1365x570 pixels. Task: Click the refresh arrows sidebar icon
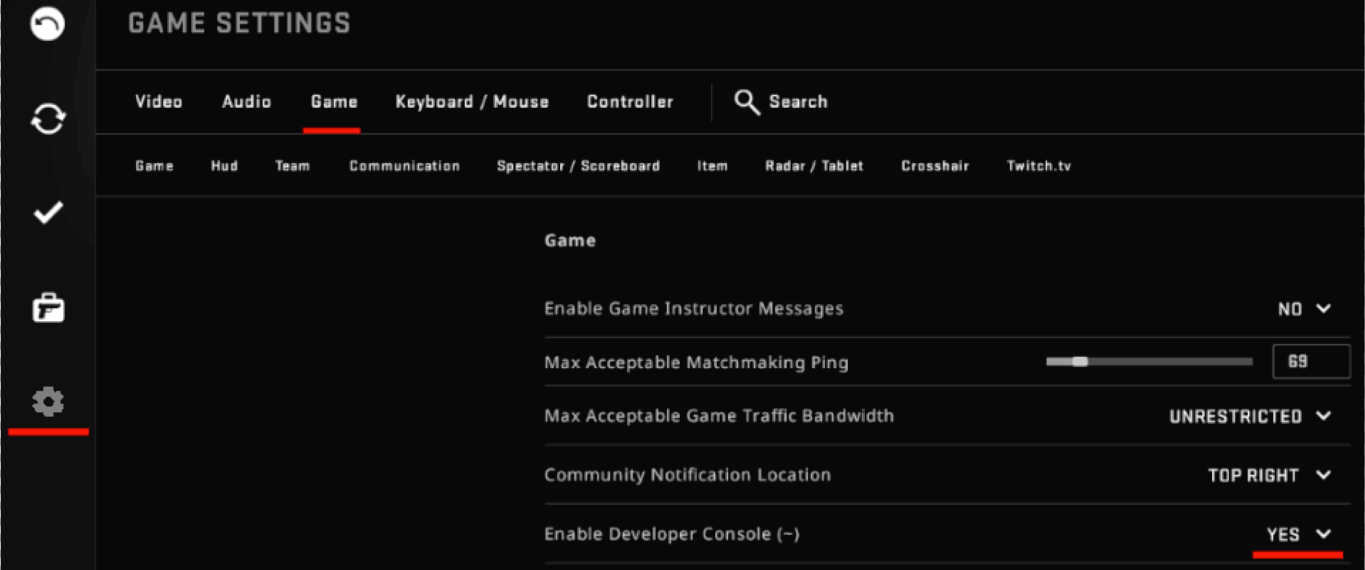pyautogui.click(x=48, y=120)
